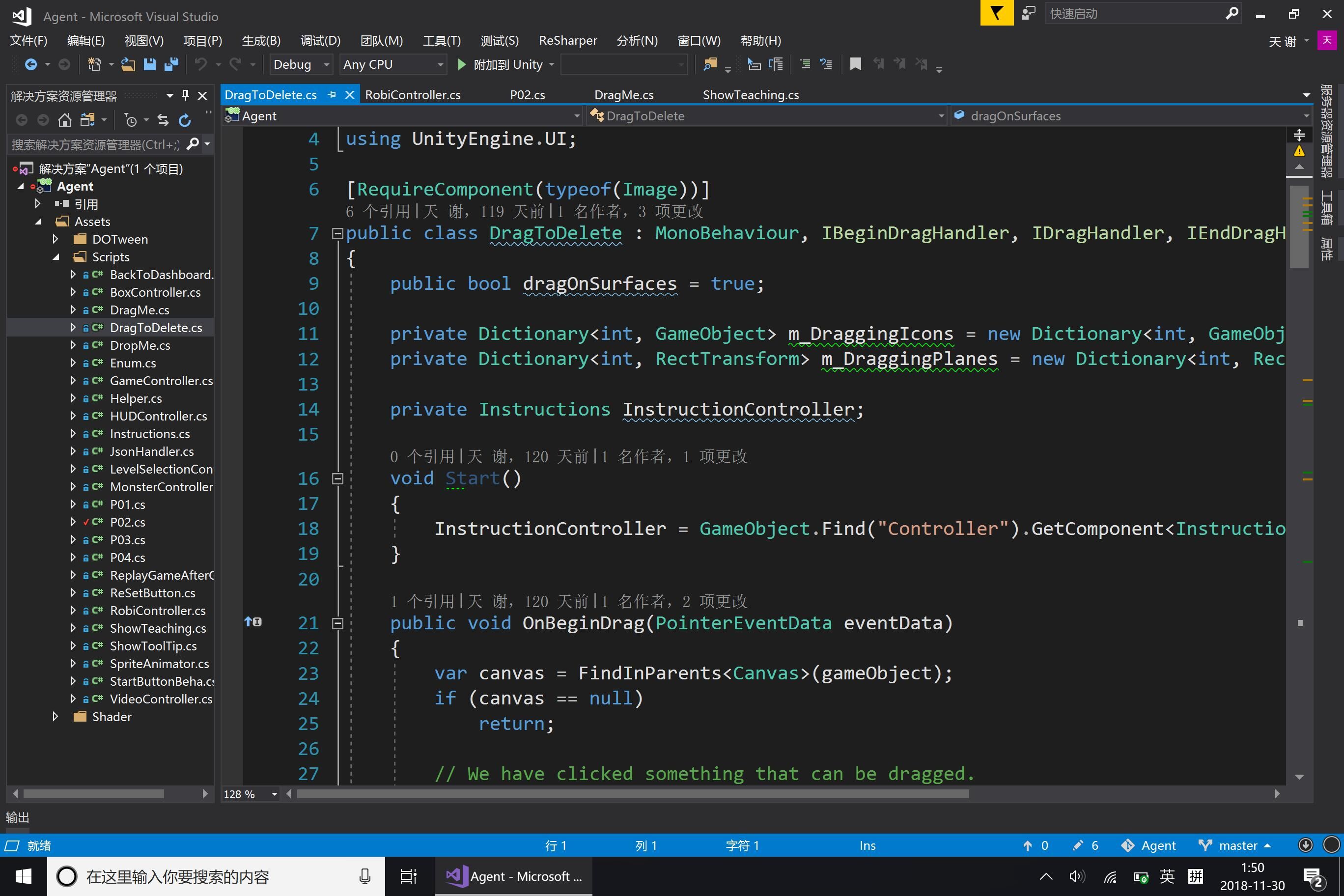Screen dimensions: 1344x896
Task: Click the Navigate Backward arrow icon
Action: [30, 64]
